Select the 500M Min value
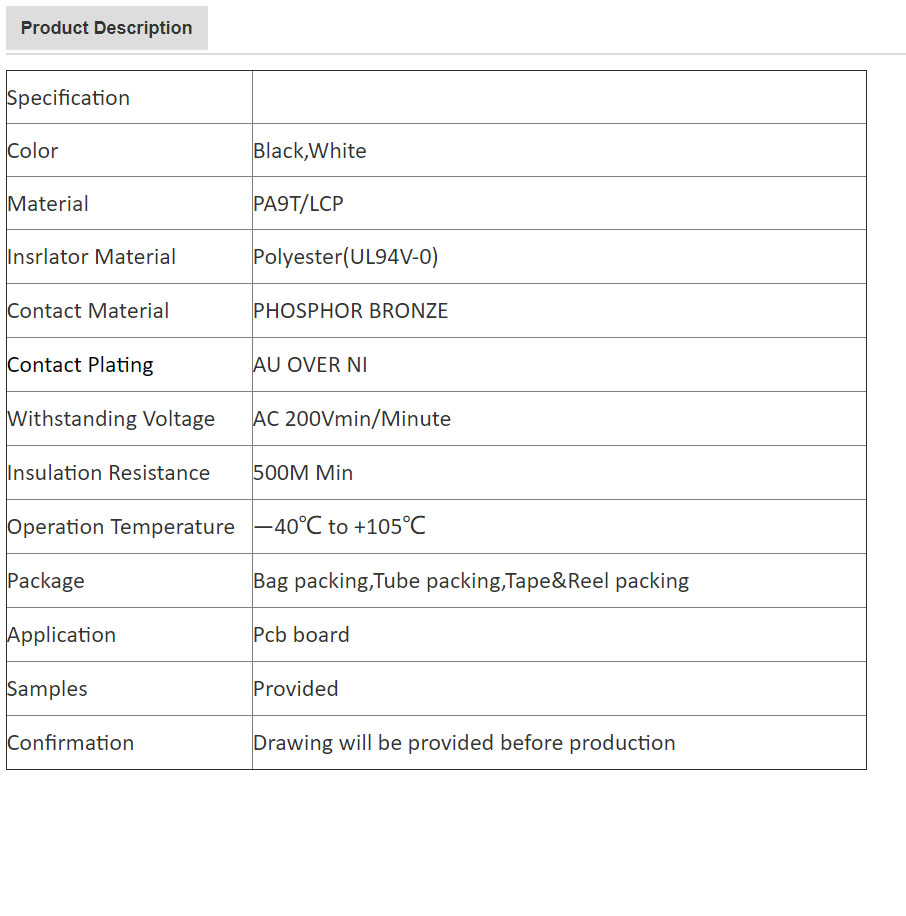The image size is (906, 916). (303, 473)
